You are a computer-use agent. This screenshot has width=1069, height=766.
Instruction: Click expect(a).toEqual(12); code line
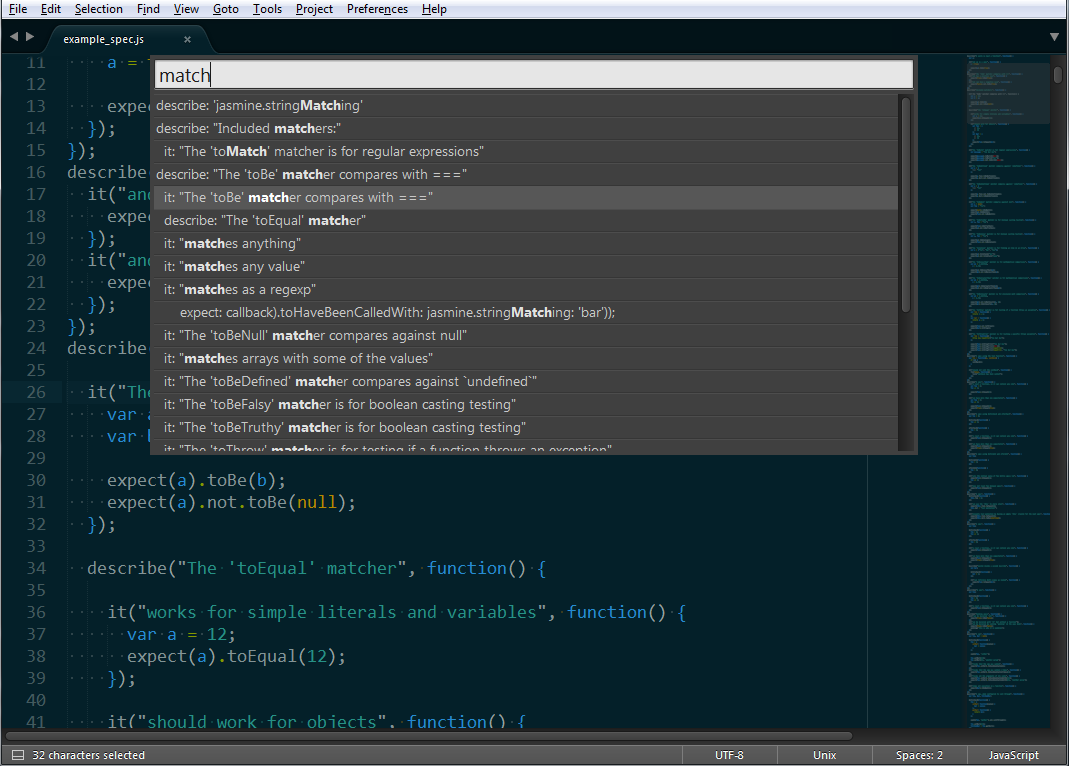pos(236,656)
